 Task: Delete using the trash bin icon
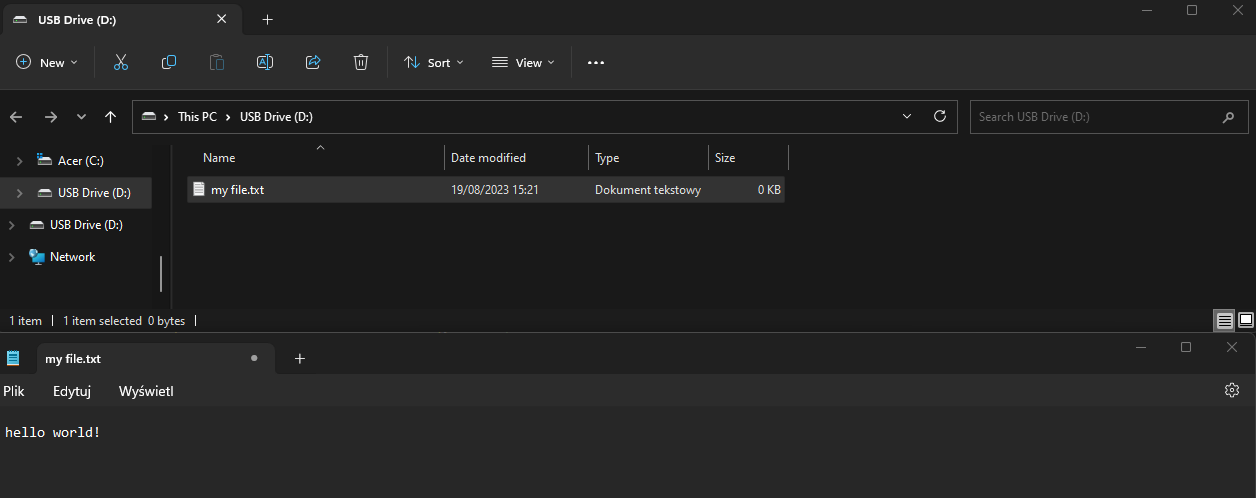coord(361,62)
